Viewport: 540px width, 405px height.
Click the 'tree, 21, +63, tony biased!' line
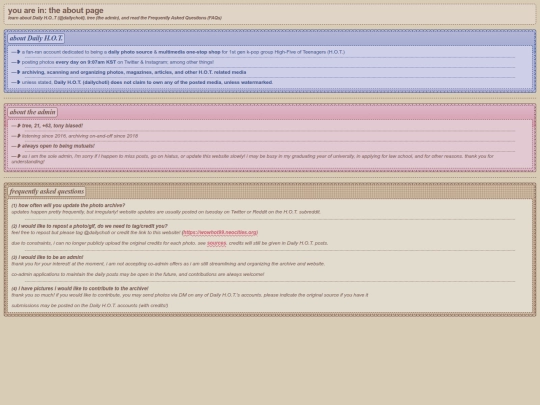52,126
